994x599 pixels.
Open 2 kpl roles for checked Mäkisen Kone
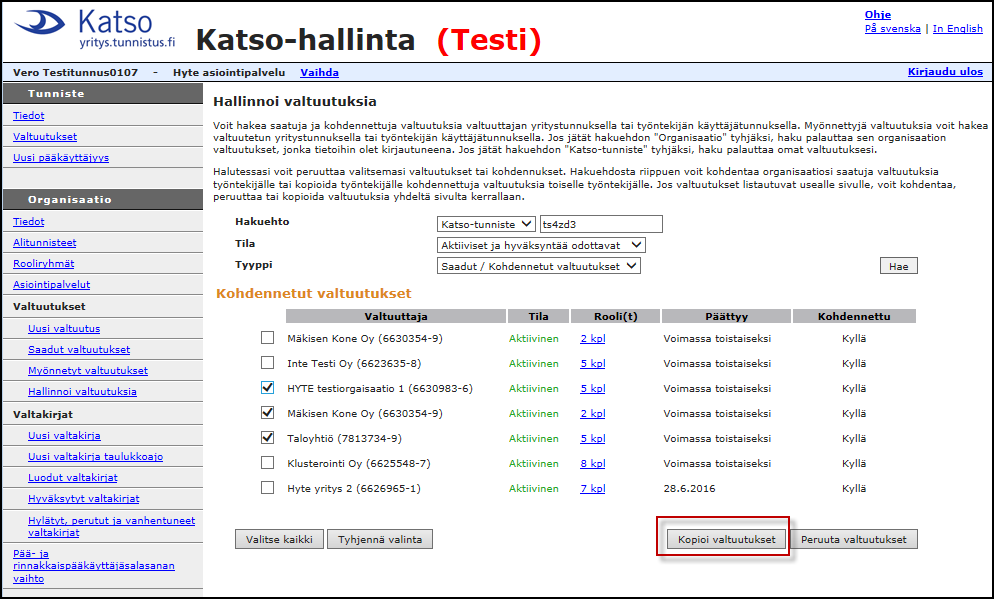593,413
